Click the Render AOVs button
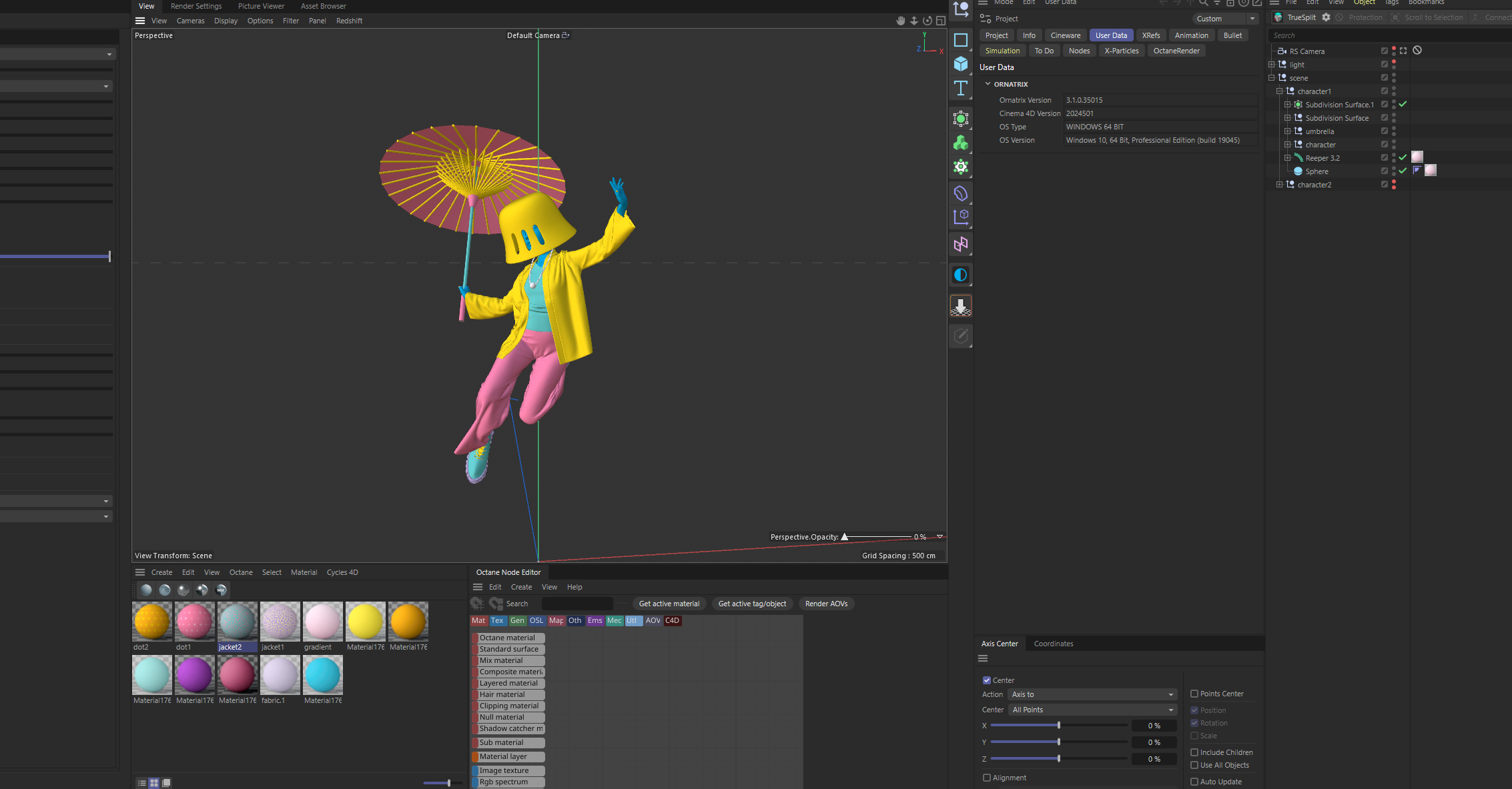1512x789 pixels. click(x=826, y=604)
